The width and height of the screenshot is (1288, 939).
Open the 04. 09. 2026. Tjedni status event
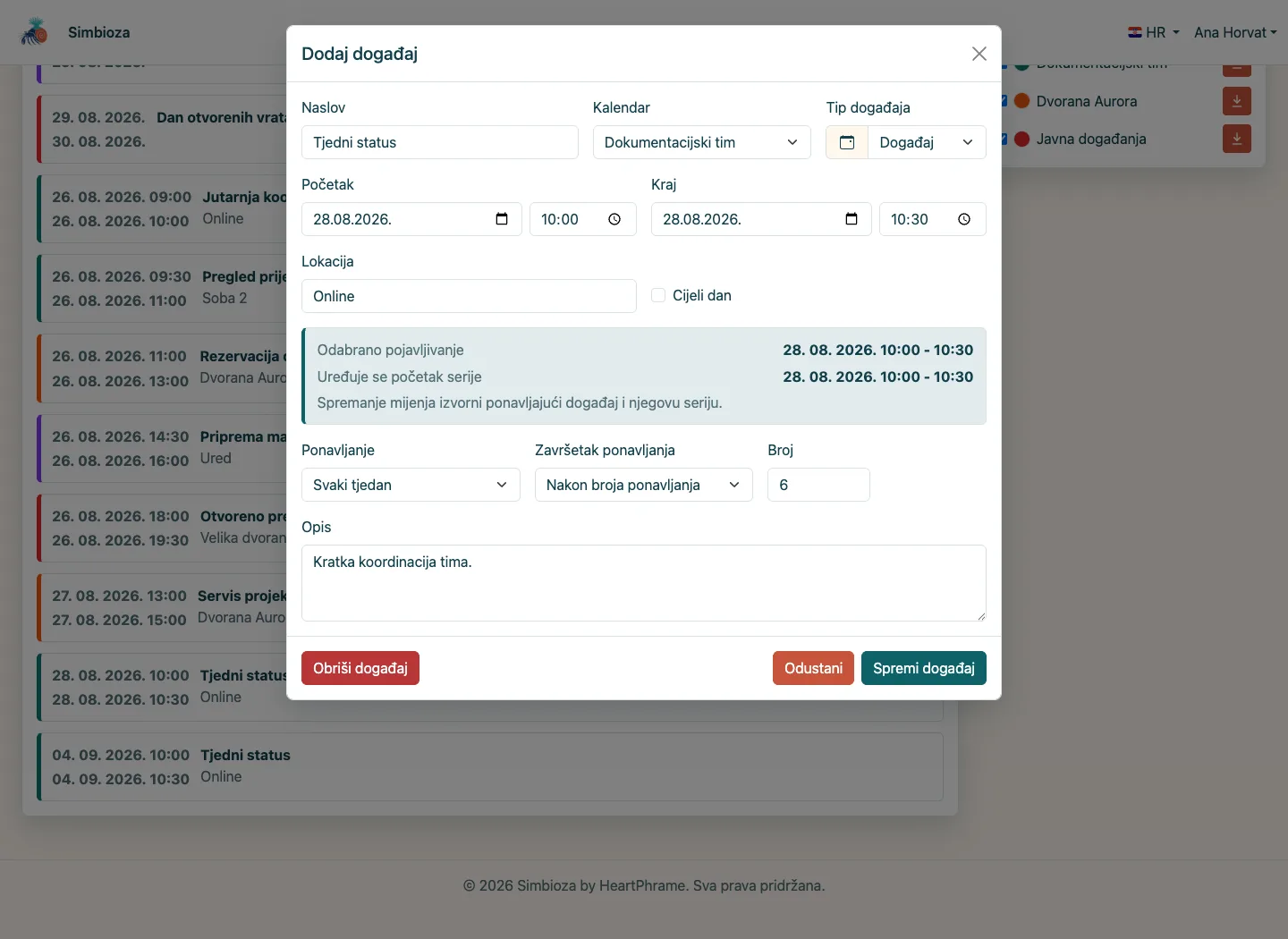[x=490, y=766]
